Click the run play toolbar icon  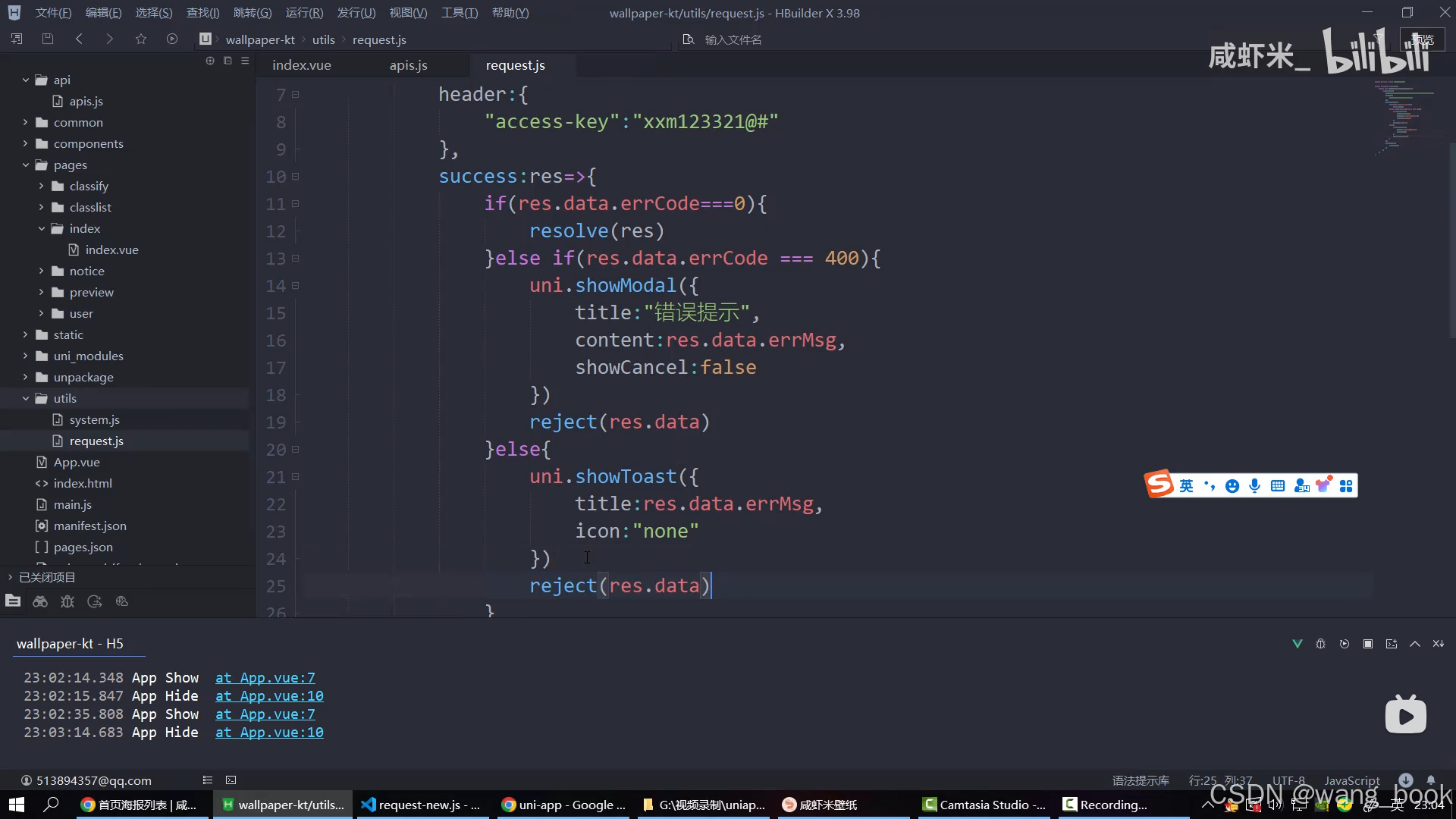(172, 39)
